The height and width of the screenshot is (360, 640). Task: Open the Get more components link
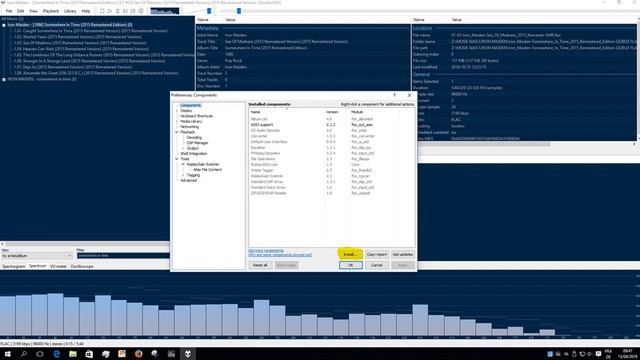tap(266, 251)
